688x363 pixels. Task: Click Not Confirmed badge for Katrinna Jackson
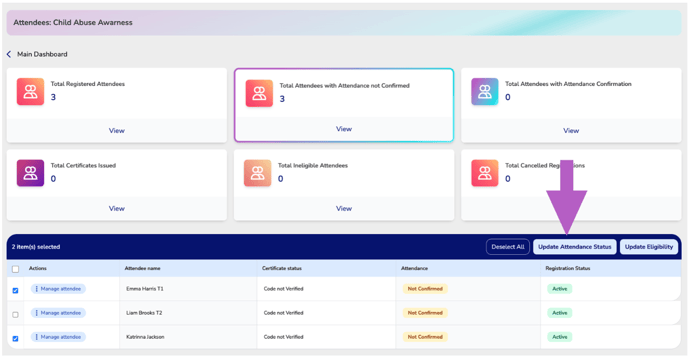[425, 337]
